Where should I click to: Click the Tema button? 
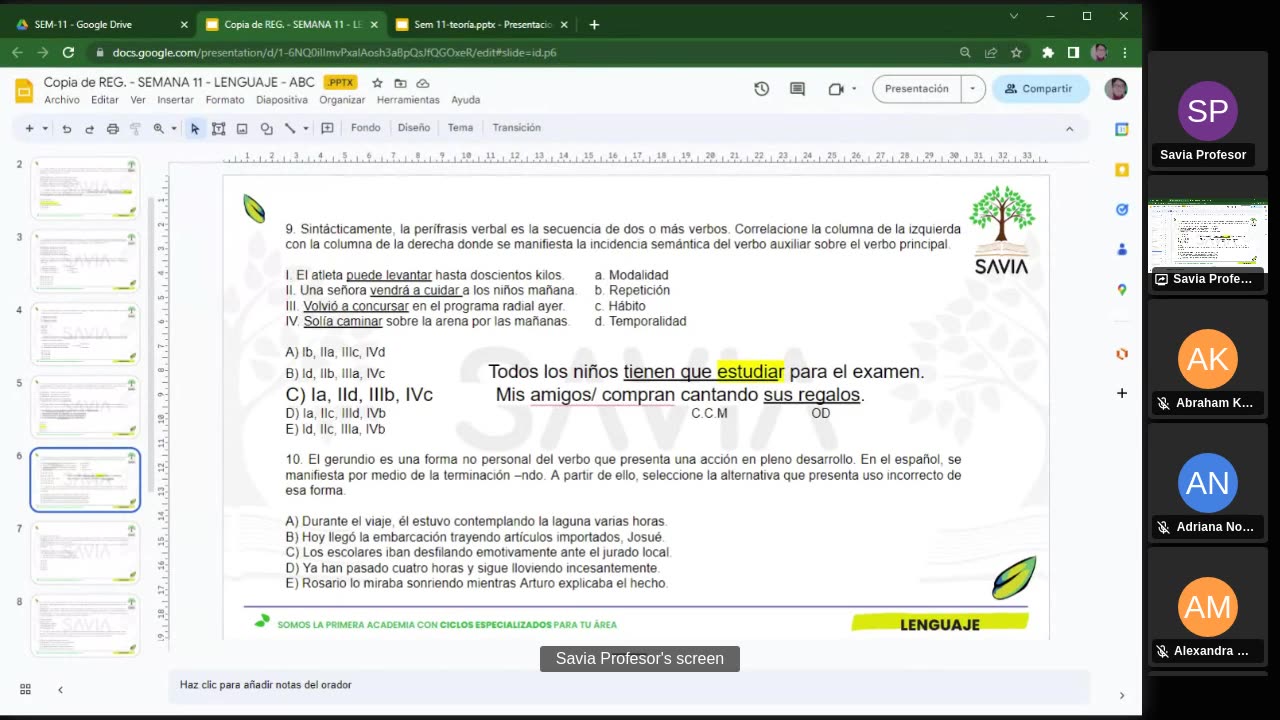(x=460, y=128)
